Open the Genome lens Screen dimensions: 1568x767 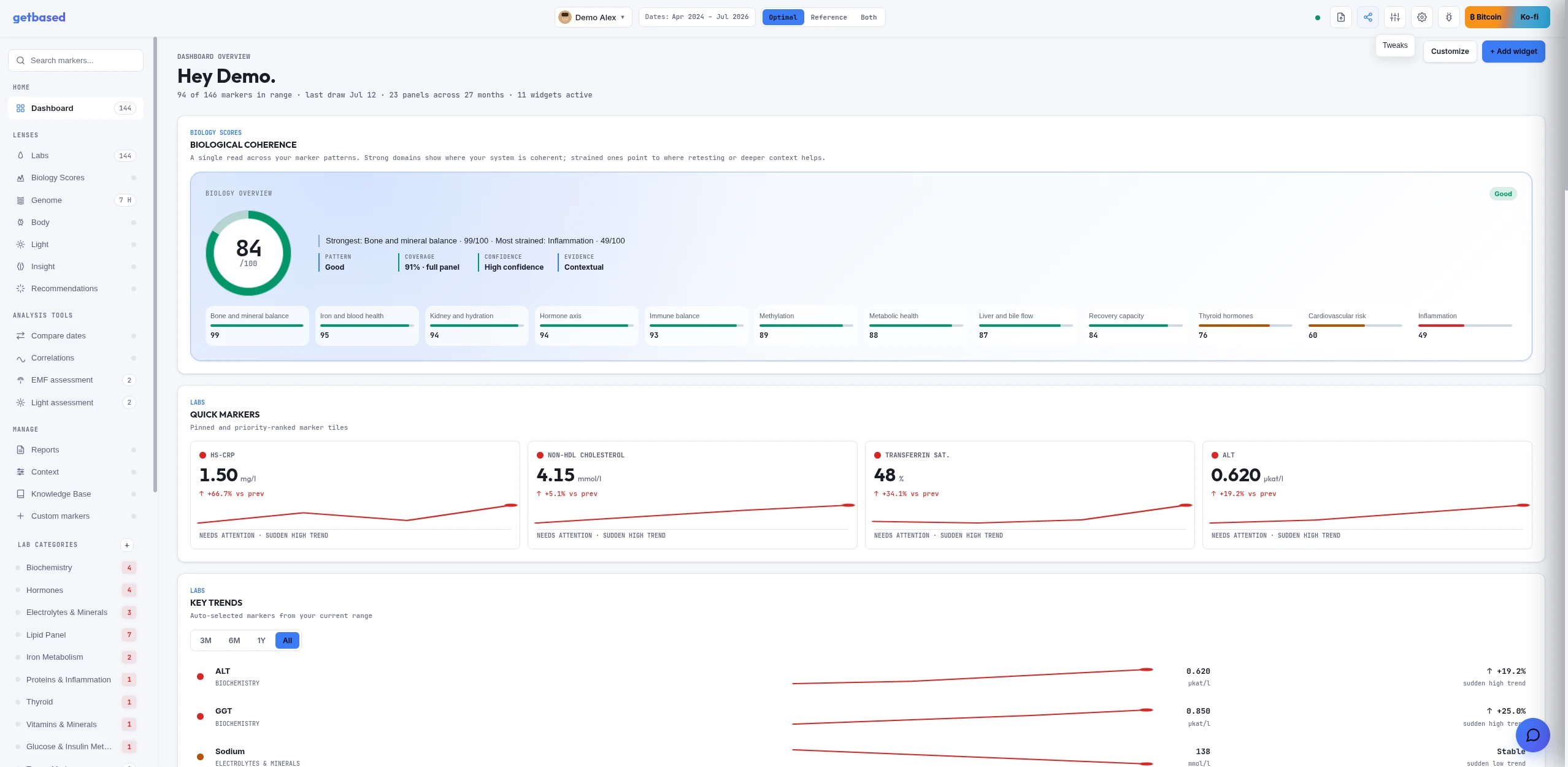click(75, 200)
